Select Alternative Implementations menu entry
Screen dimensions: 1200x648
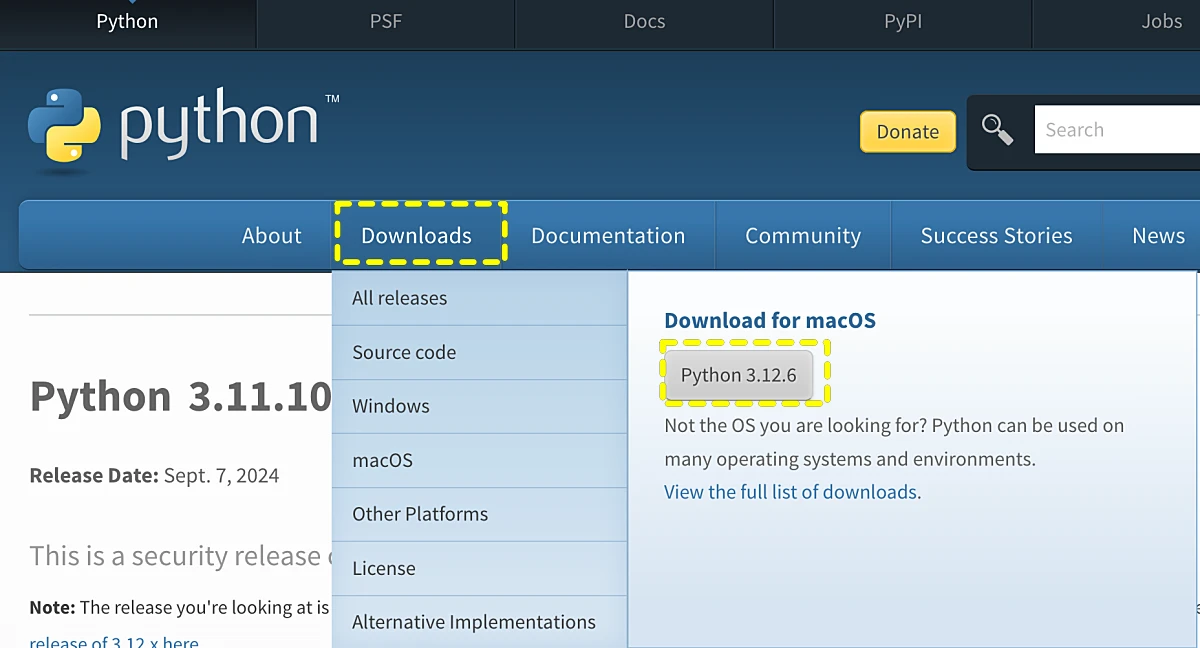(x=480, y=622)
